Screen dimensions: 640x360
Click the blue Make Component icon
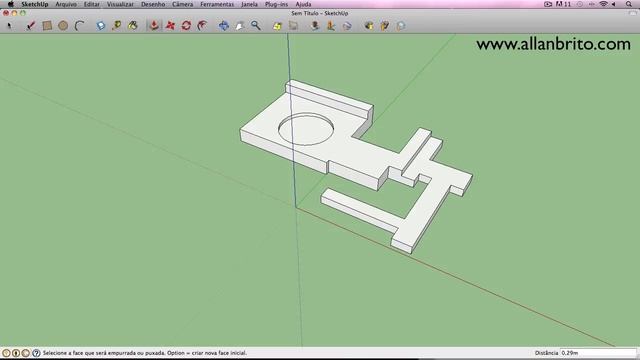(x=100, y=26)
